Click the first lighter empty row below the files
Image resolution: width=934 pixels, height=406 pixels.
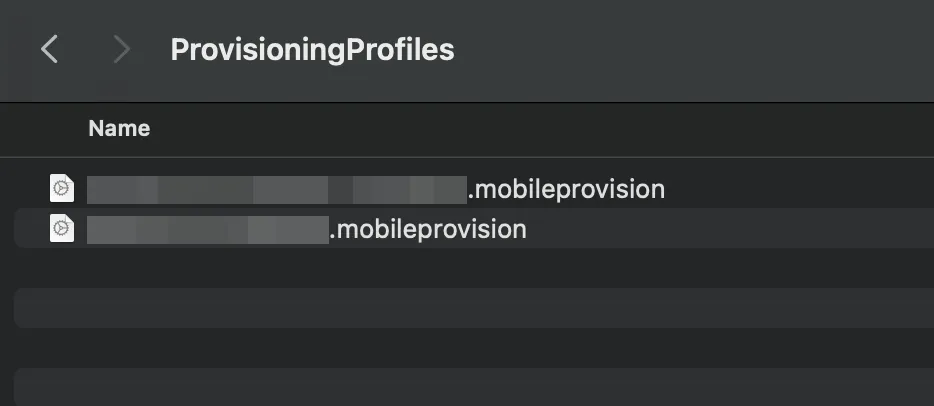point(474,308)
